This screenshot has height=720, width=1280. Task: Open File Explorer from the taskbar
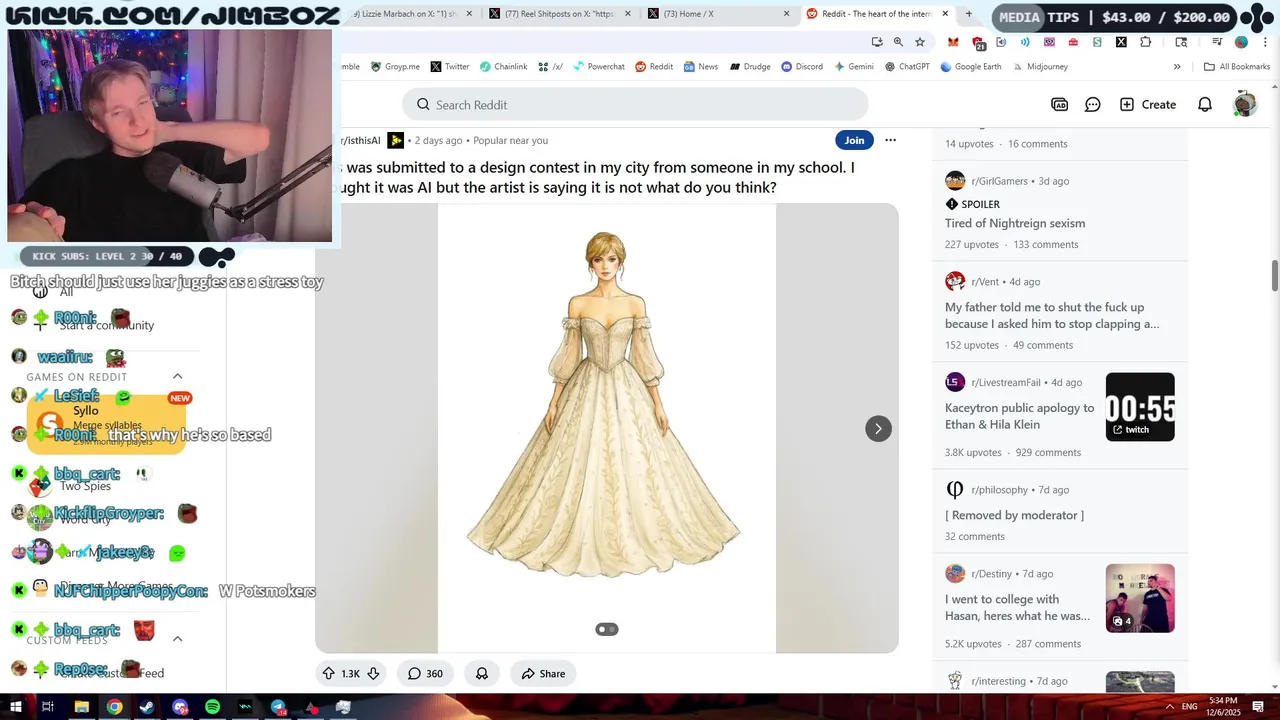(82, 707)
